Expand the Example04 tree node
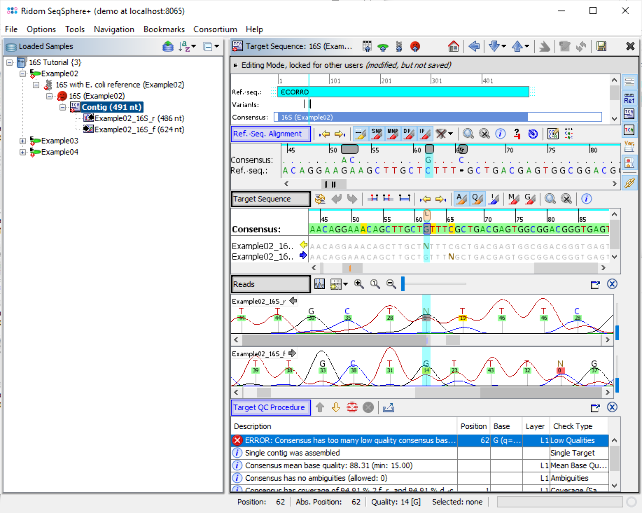Viewport: 642px width, 513px height. point(23,152)
